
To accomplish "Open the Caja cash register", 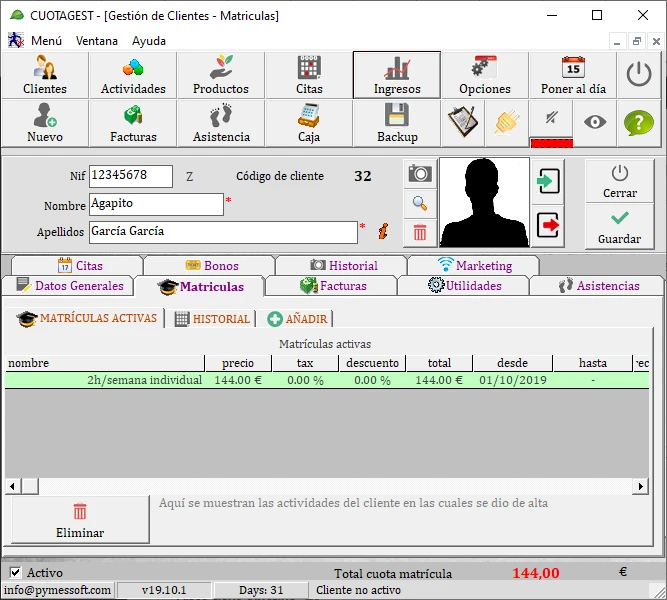I will [309, 123].
